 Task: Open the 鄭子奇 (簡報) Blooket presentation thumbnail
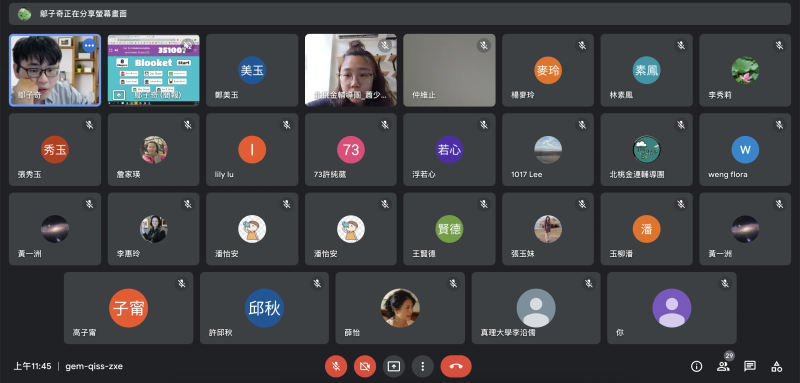click(154, 70)
